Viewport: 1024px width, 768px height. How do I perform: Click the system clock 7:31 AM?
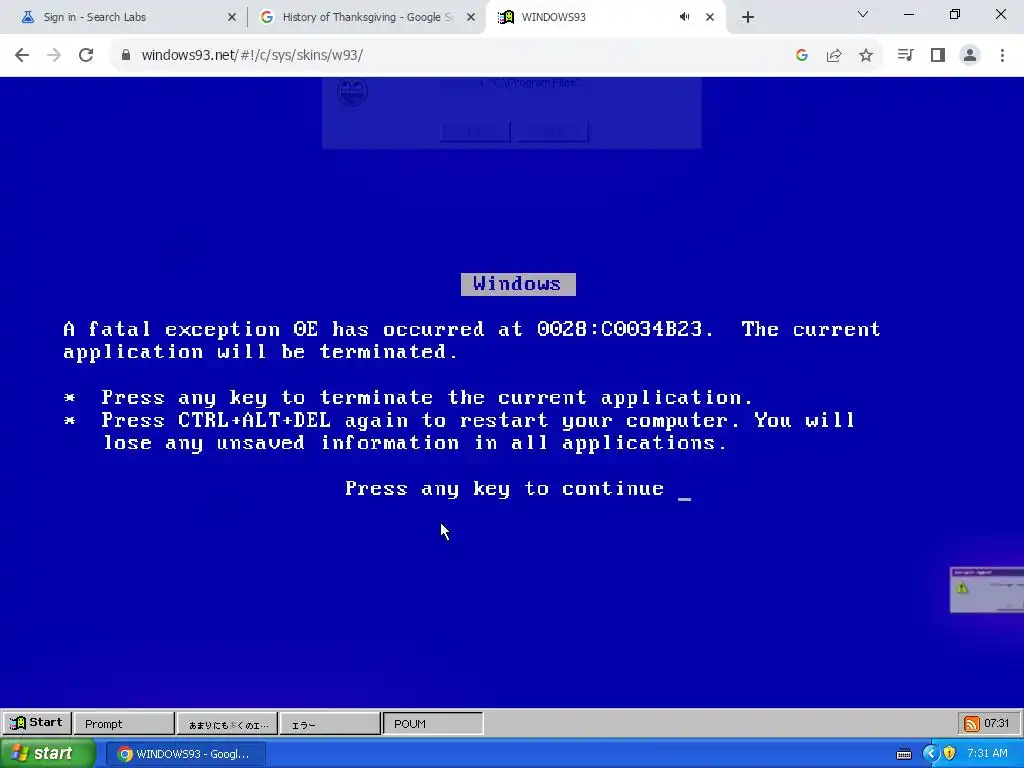[x=987, y=753]
